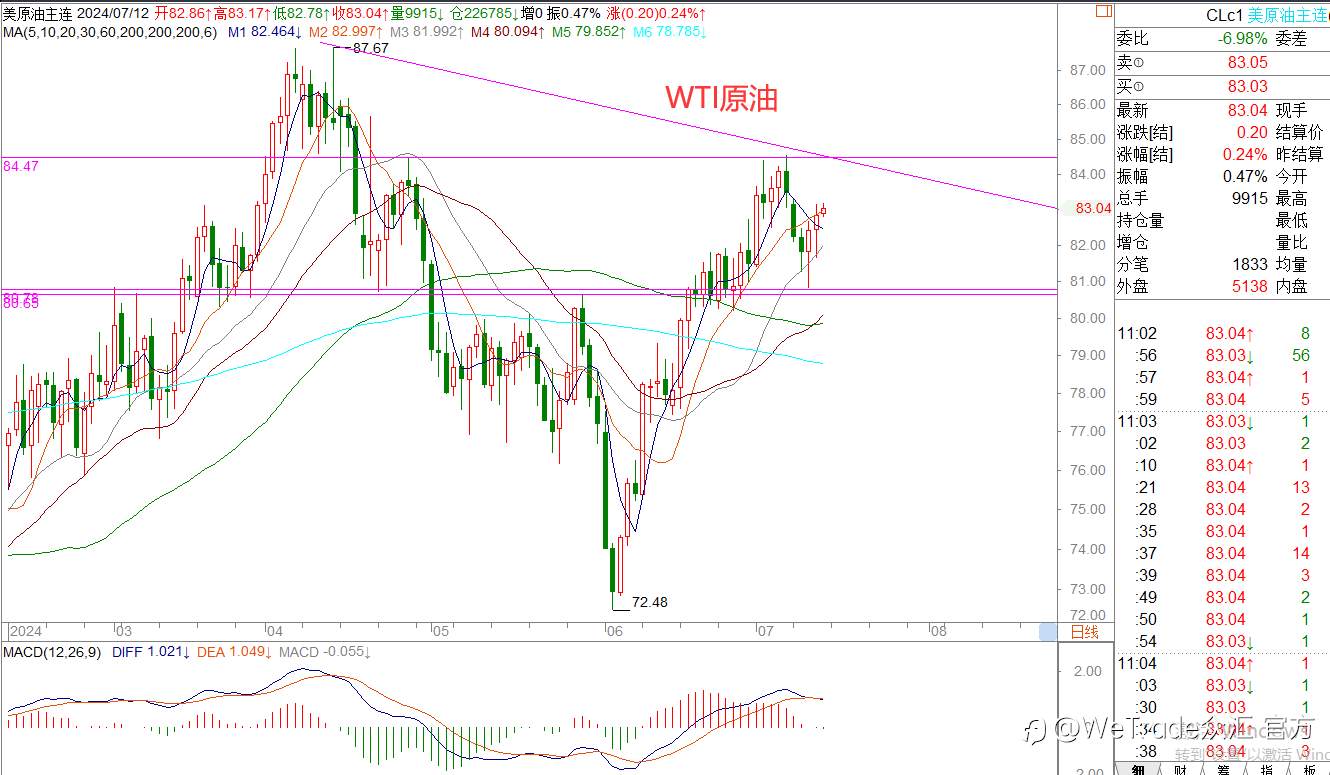Click the 总手 volume value 9915
This screenshot has width=1330, height=775.
(1251, 199)
